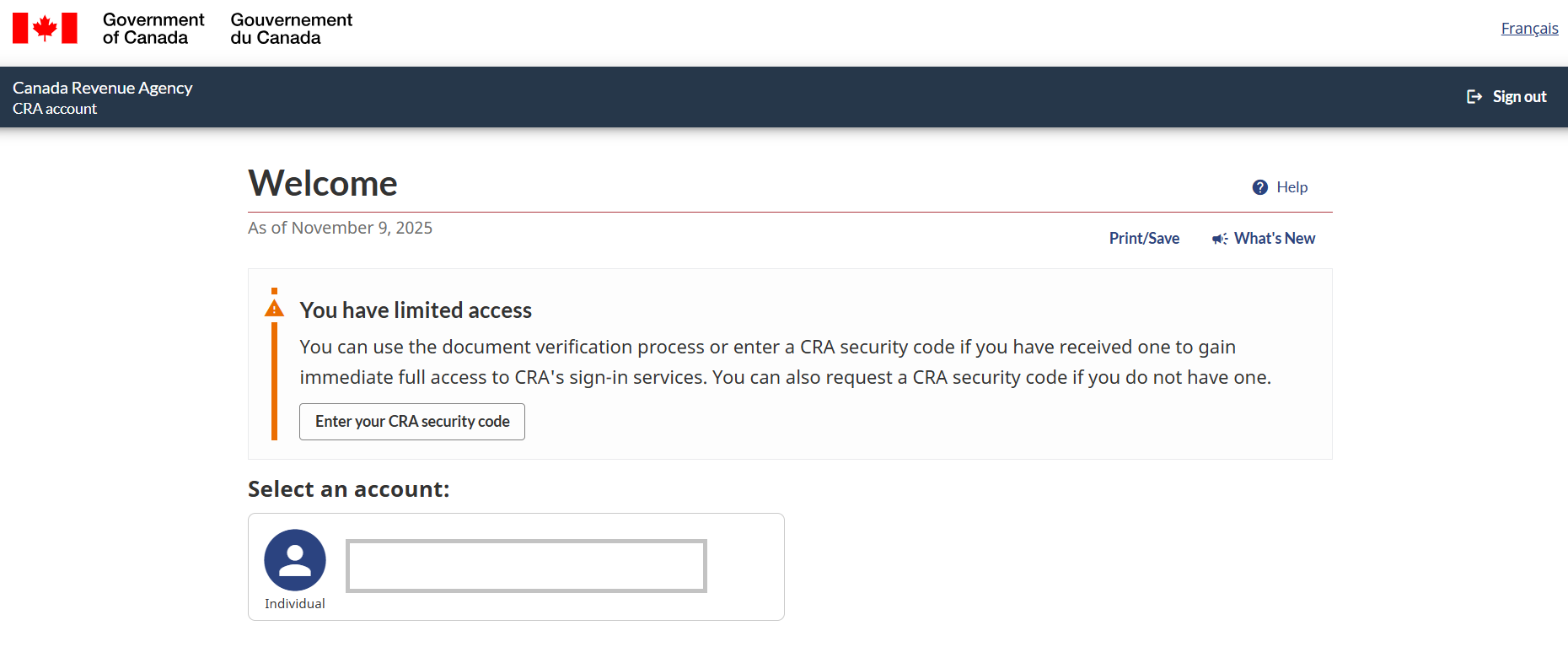Click the What's New megaphone icon
1568x647 pixels.
tap(1219, 240)
